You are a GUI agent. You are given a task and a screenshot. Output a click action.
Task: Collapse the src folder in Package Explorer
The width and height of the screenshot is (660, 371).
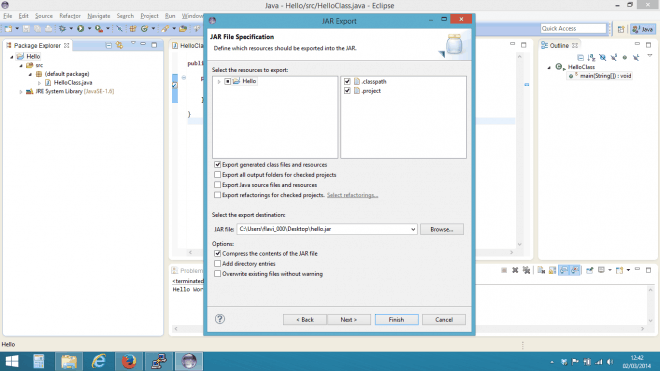click(21, 65)
